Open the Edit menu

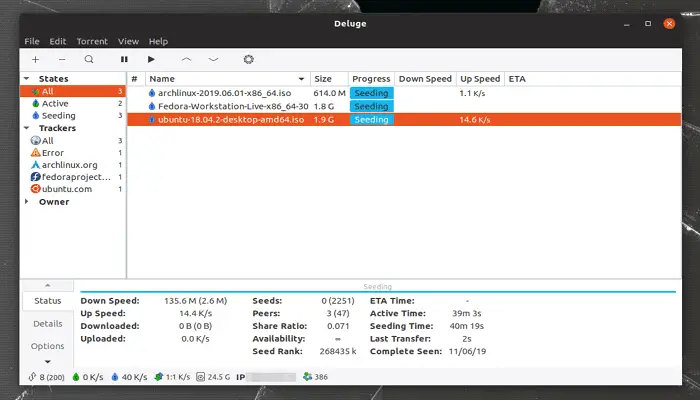[58, 41]
